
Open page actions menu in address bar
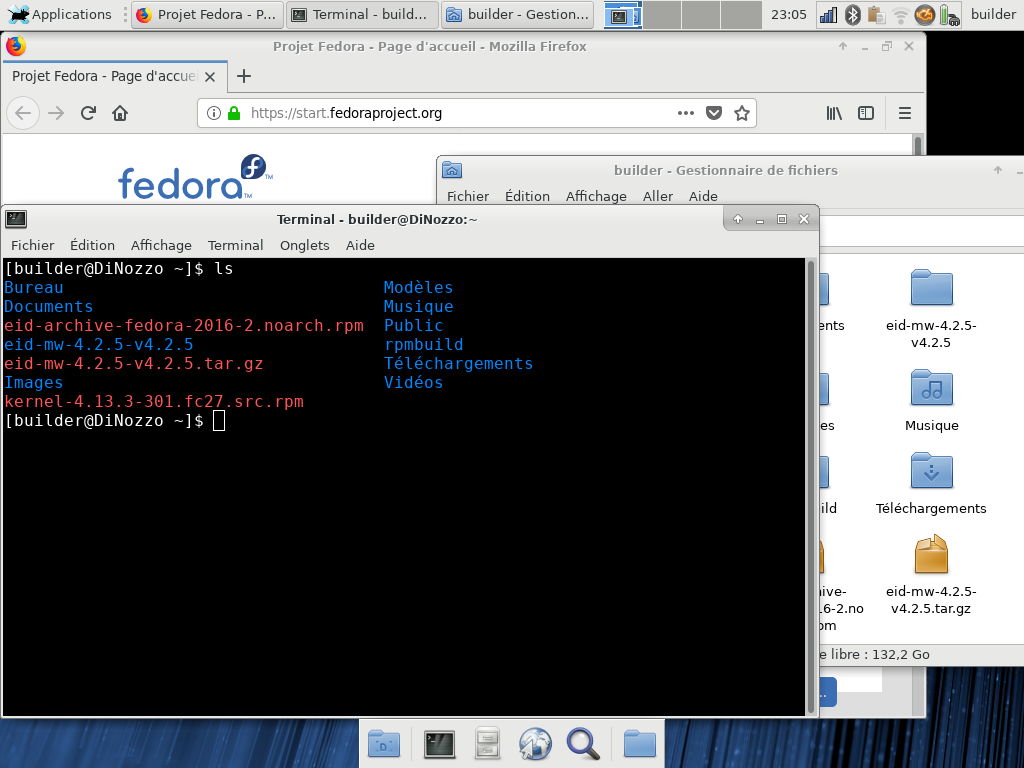(x=686, y=113)
